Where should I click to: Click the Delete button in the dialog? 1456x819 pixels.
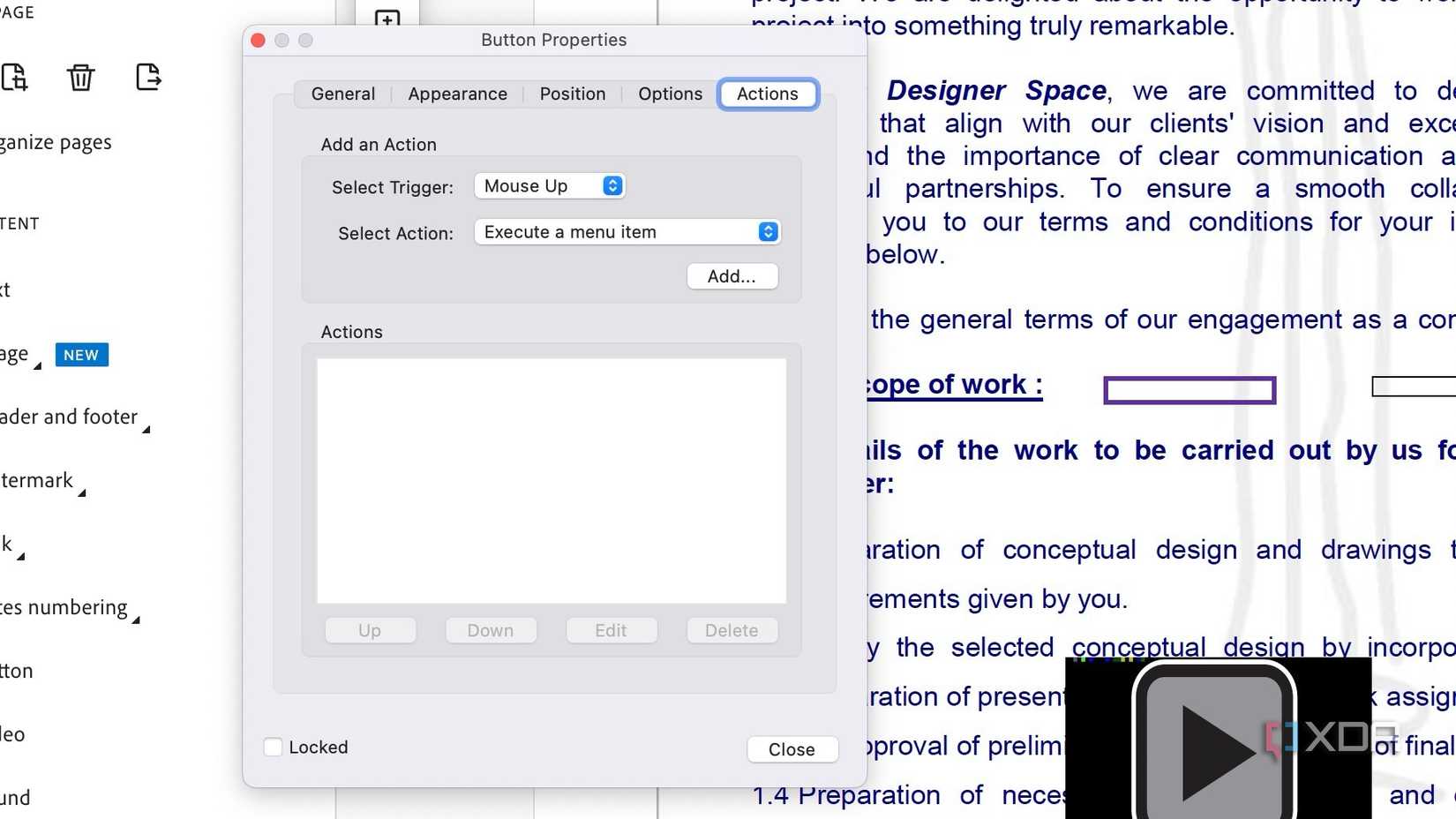pos(731,630)
